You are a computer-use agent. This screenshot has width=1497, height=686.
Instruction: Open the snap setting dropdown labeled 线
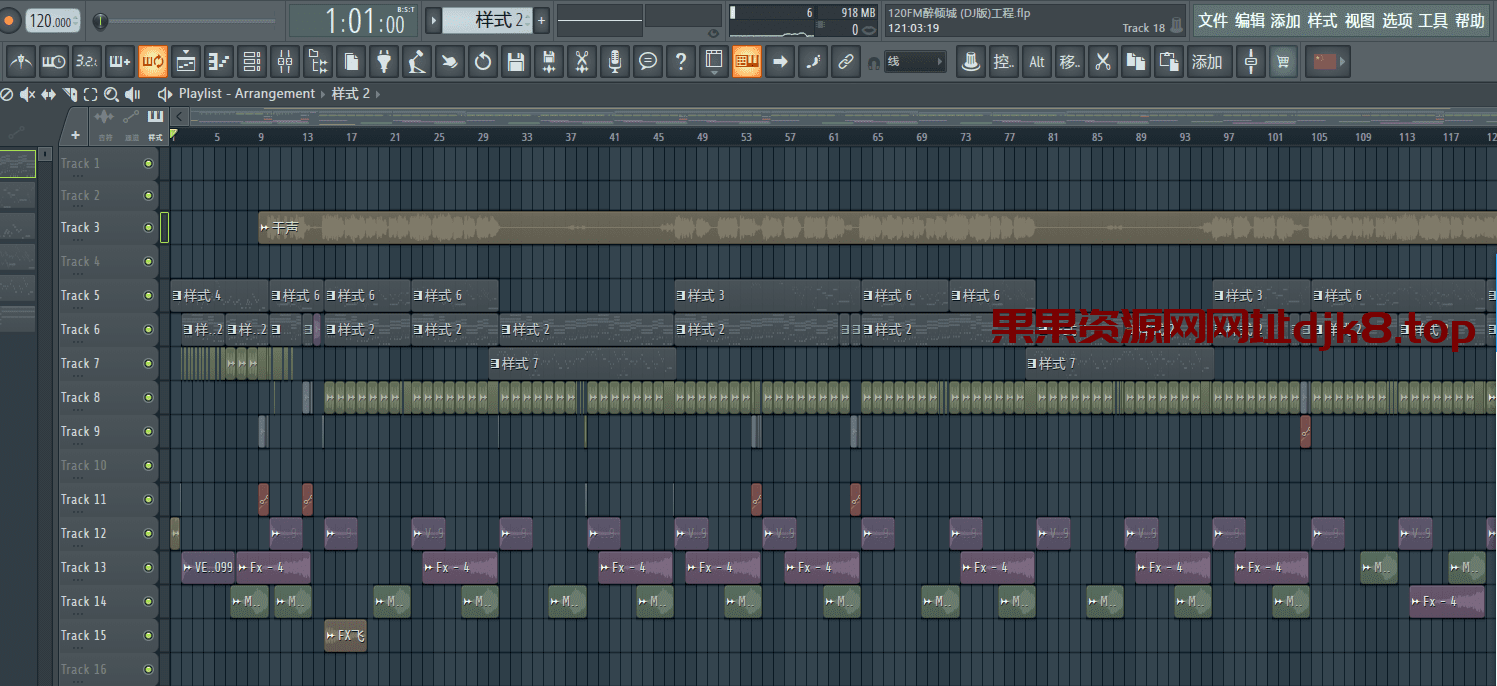point(914,62)
